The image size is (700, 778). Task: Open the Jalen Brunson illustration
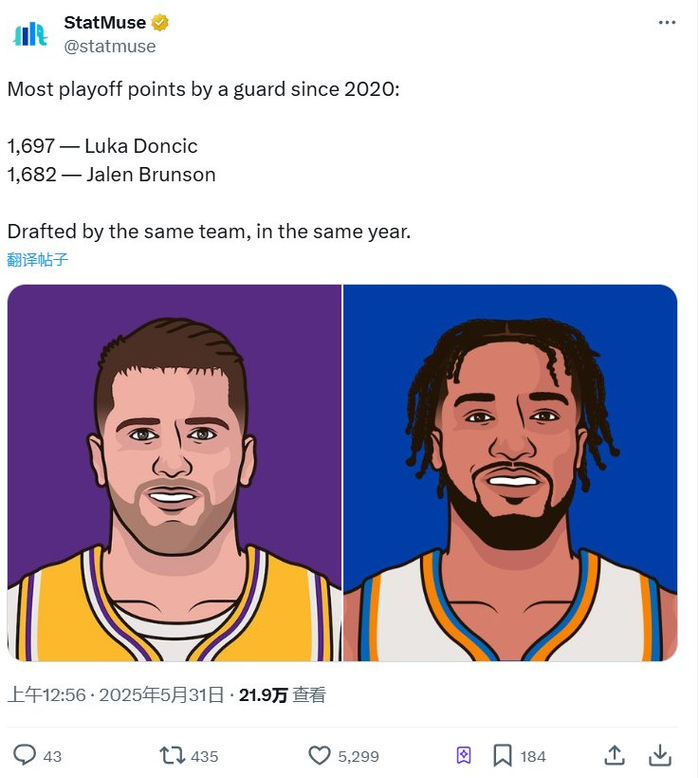coord(511,473)
